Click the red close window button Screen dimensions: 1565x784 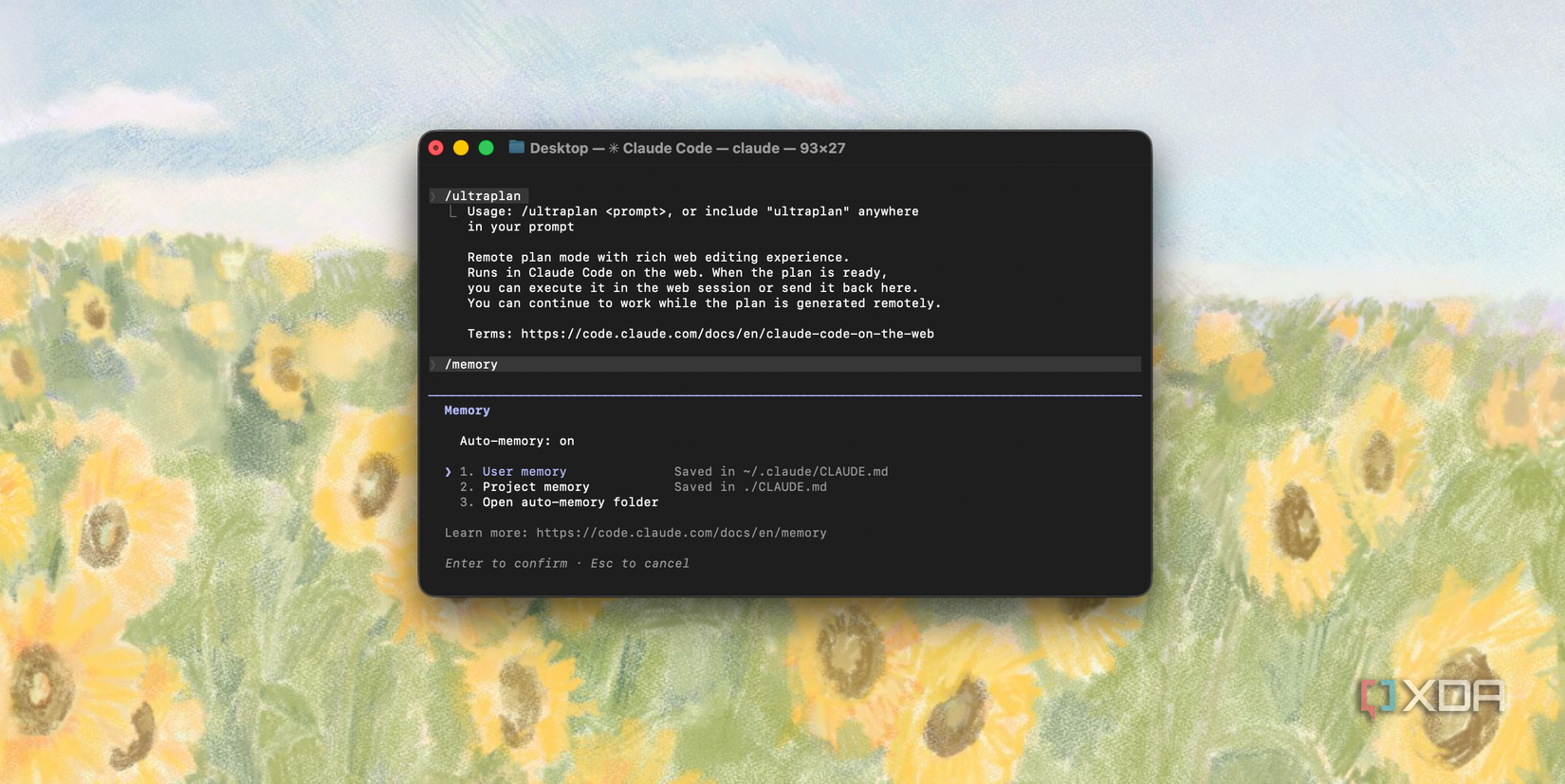coord(436,148)
